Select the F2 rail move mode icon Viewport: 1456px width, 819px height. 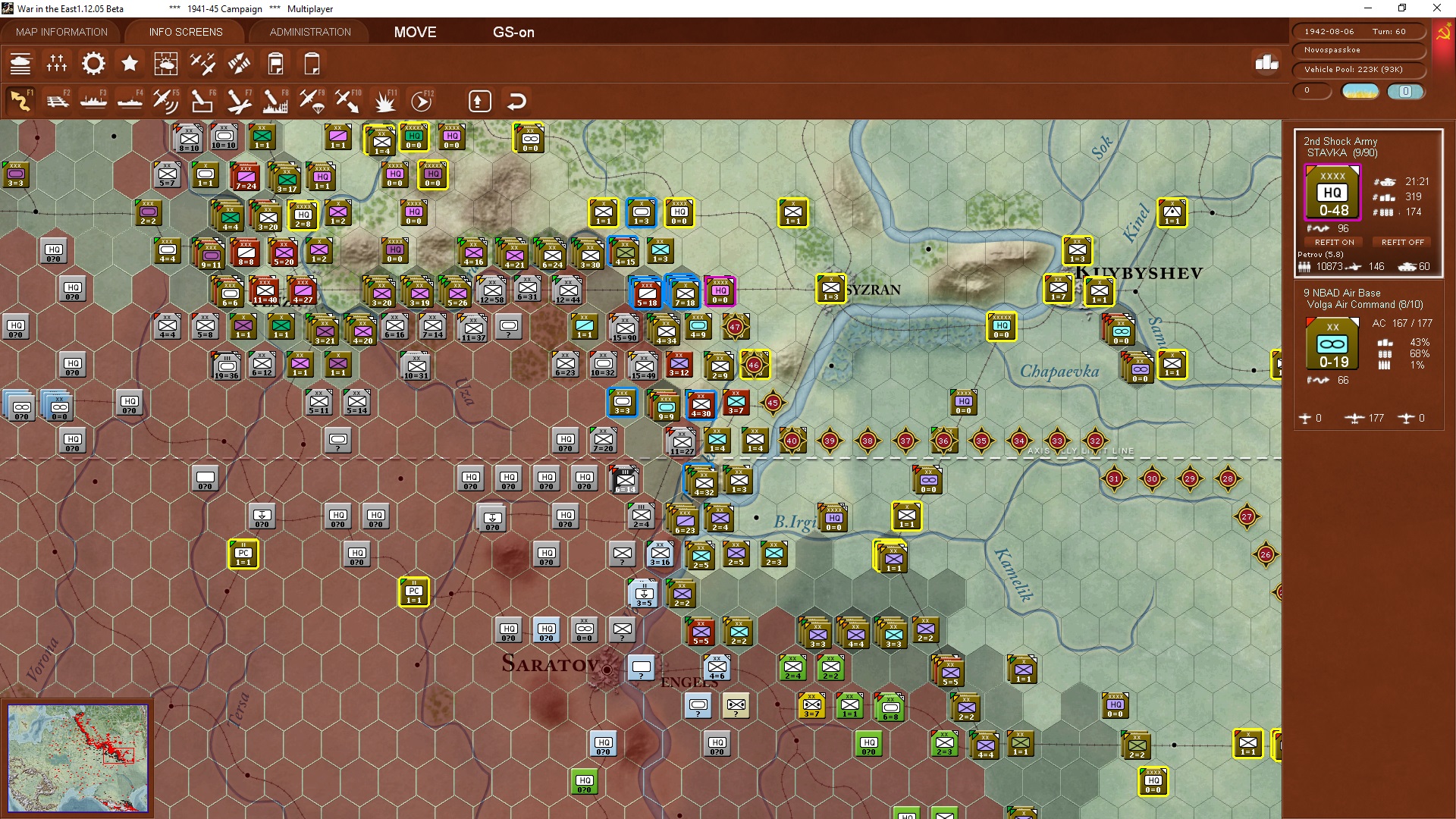click(x=57, y=101)
